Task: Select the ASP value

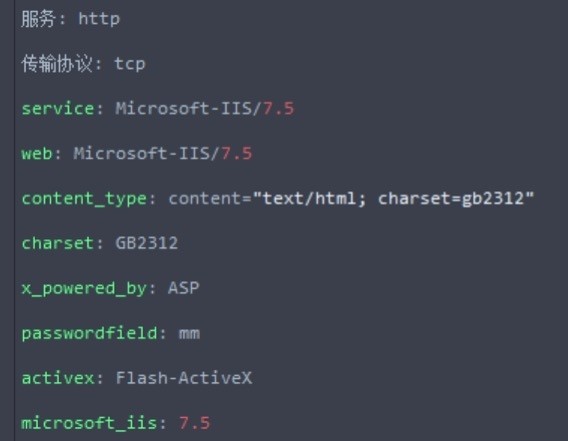Action: coord(183,288)
